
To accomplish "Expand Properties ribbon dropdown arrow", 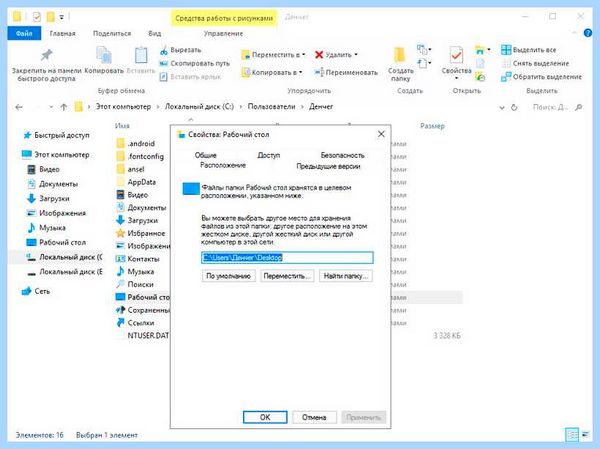I will point(456,78).
